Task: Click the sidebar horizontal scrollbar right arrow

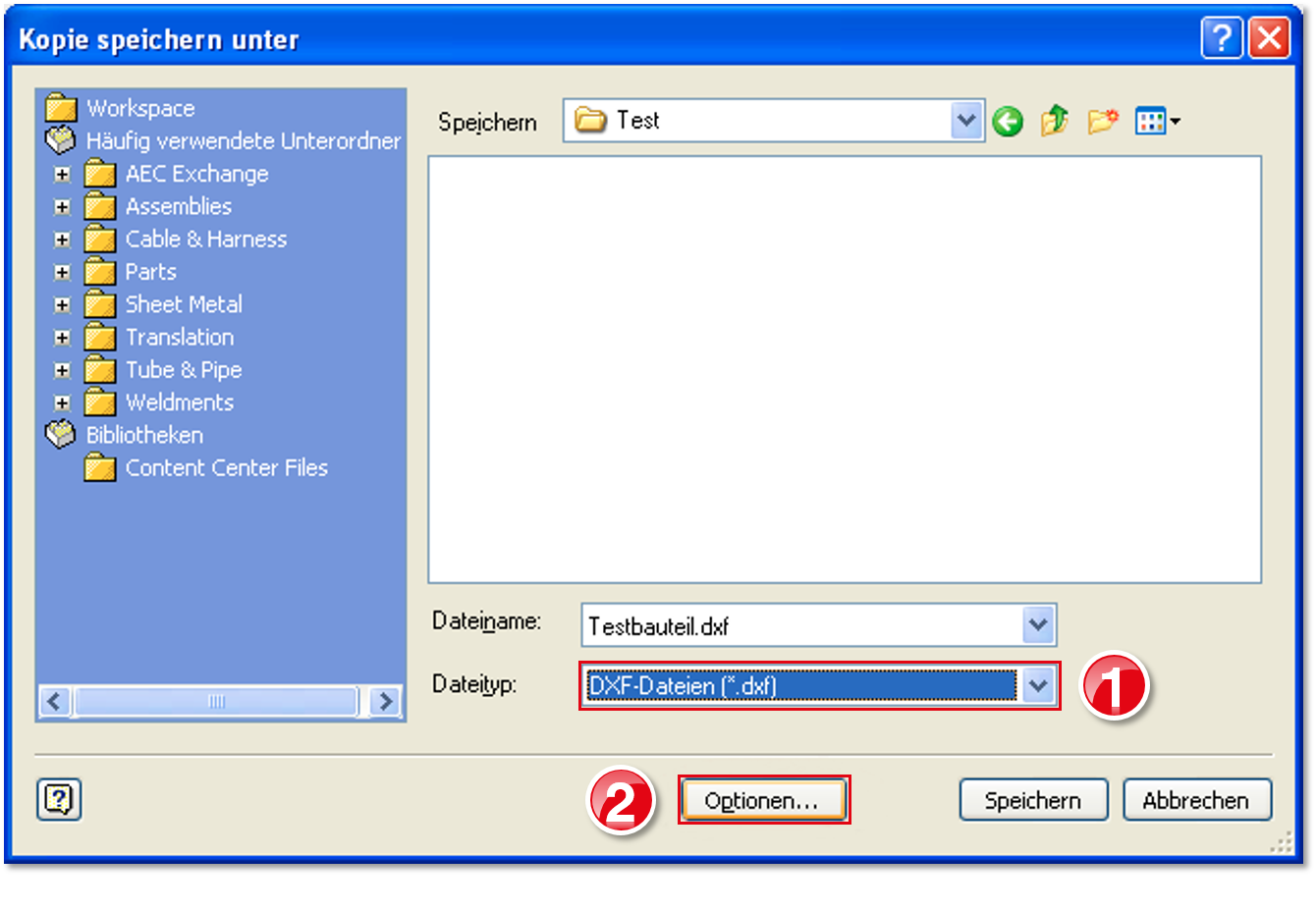Action: coord(385,701)
